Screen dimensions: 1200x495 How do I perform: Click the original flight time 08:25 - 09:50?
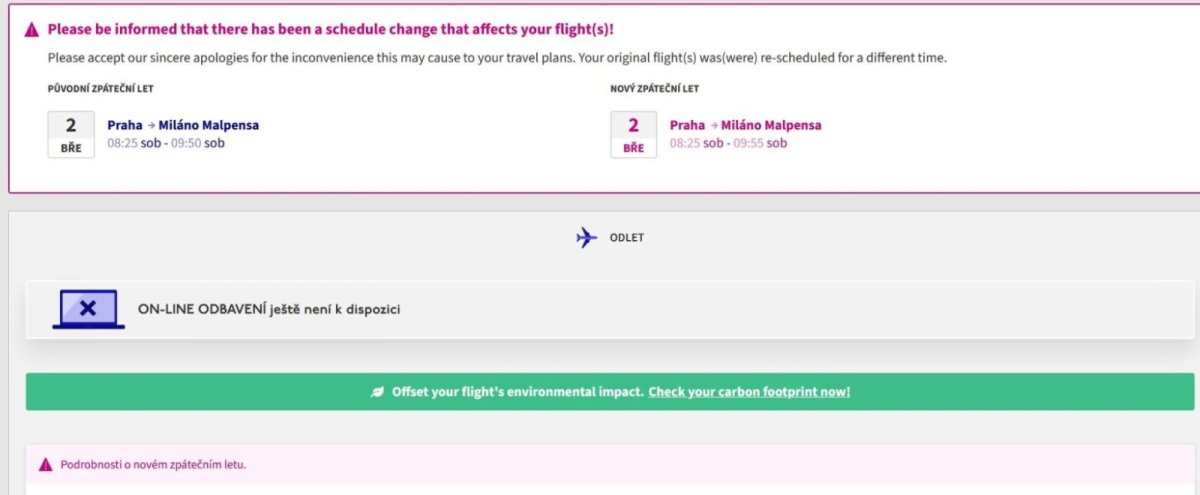(x=166, y=143)
